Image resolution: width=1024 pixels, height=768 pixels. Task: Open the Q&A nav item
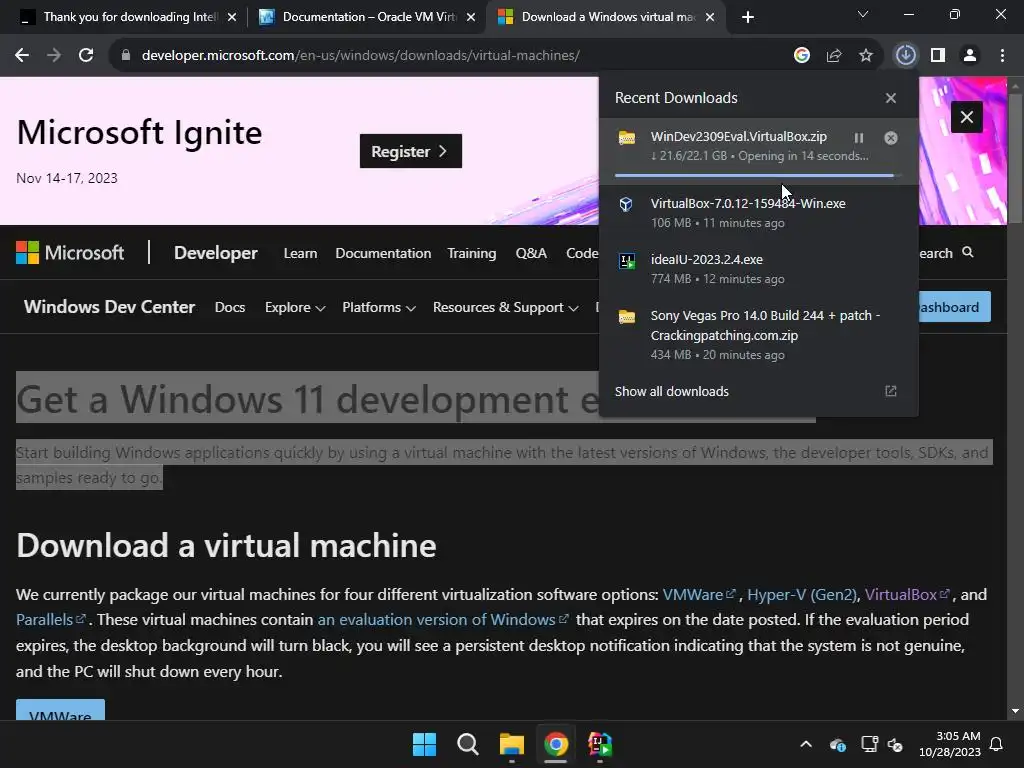531,253
